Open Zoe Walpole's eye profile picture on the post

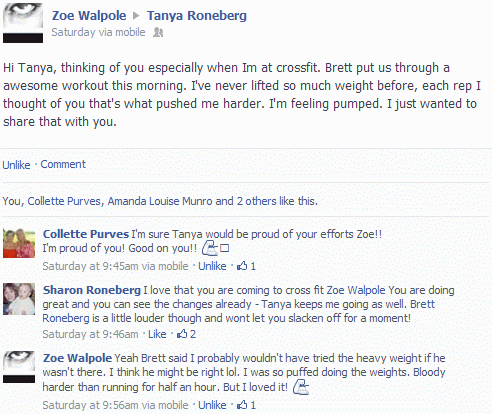pyautogui.click(x=23, y=23)
